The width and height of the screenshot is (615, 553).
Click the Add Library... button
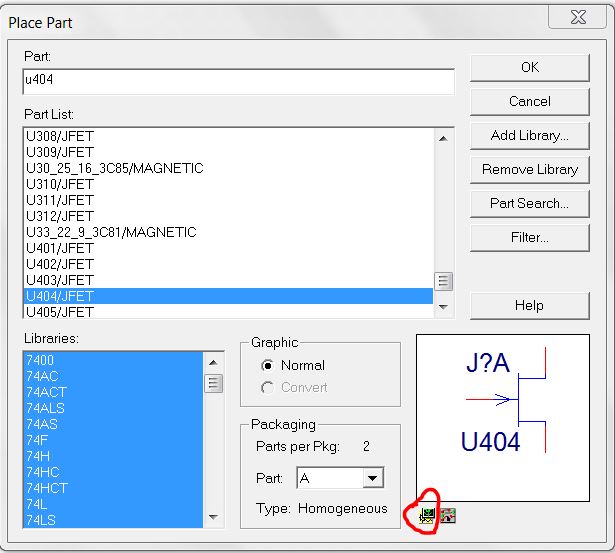tap(529, 135)
